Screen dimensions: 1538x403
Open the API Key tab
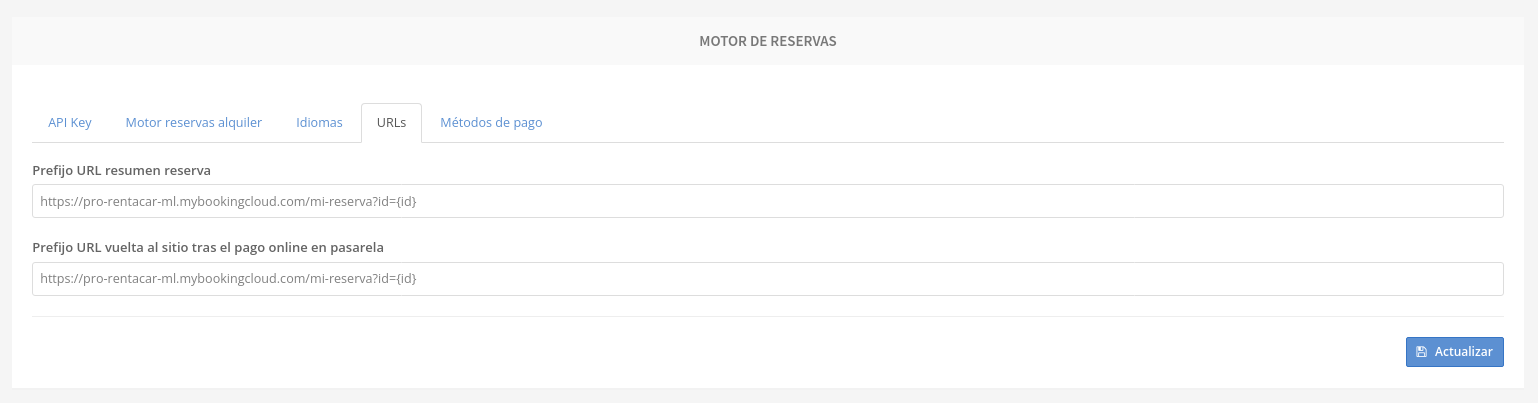tap(70, 123)
